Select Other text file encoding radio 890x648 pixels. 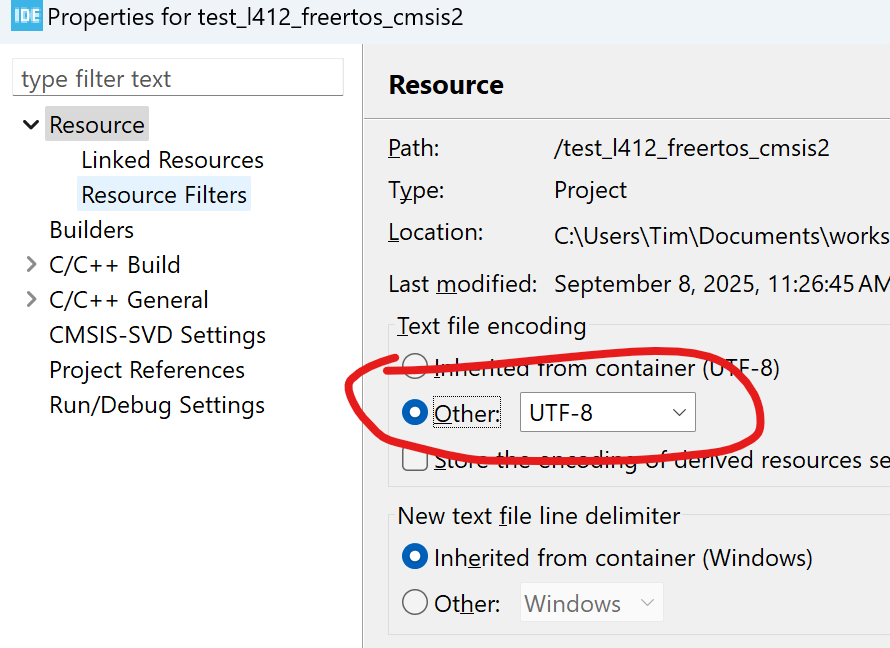click(415, 413)
